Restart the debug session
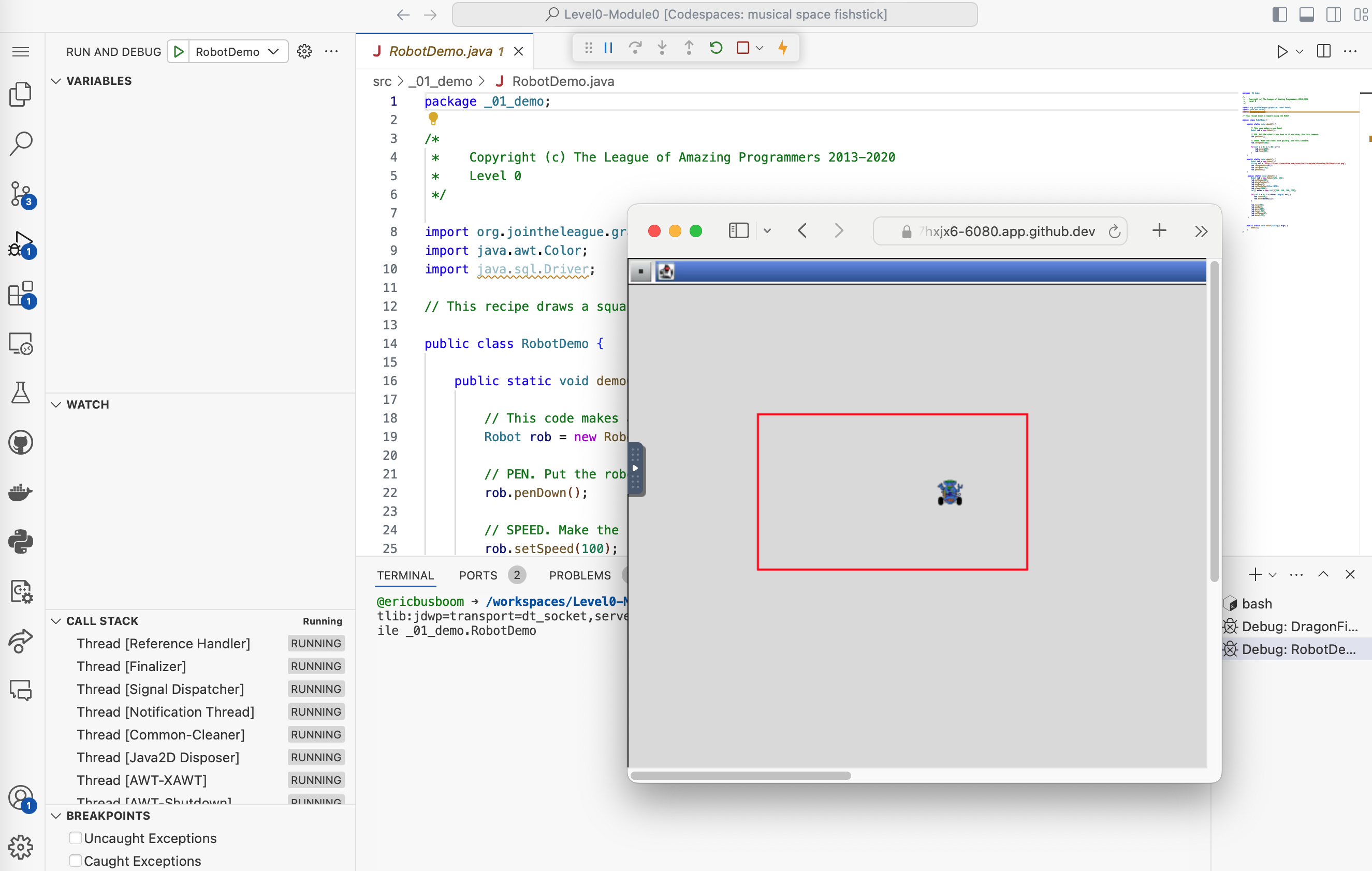1372x871 pixels. pyautogui.click(x=716, y=48)
